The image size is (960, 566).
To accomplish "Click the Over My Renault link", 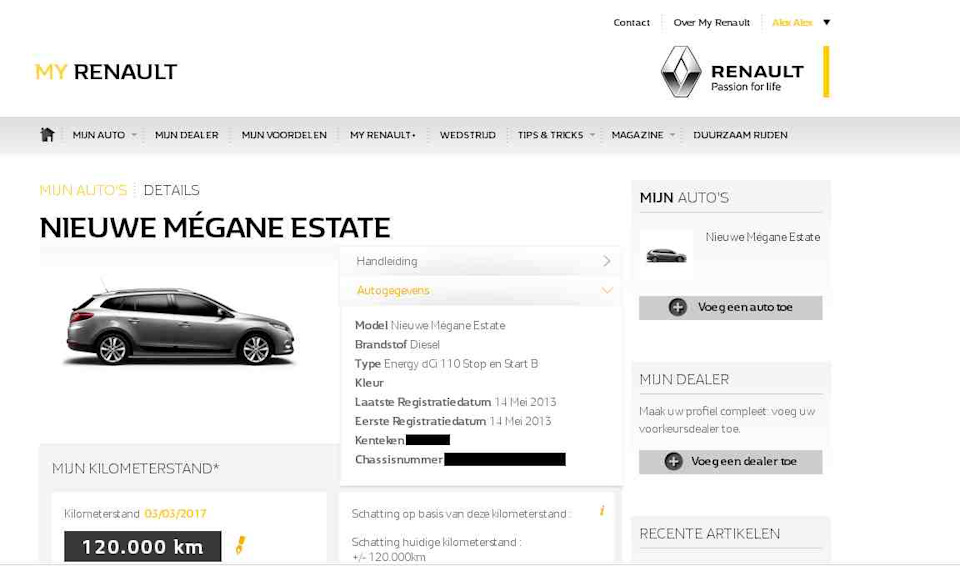I will 711,23.
